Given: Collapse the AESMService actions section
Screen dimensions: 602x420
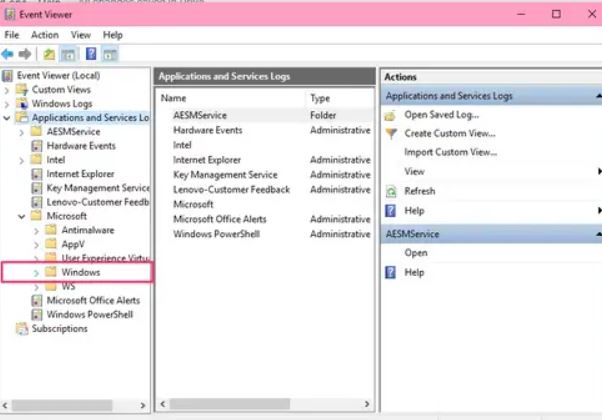Looking at the screenshot, I should pyautogui.click(x=599, y=234).
